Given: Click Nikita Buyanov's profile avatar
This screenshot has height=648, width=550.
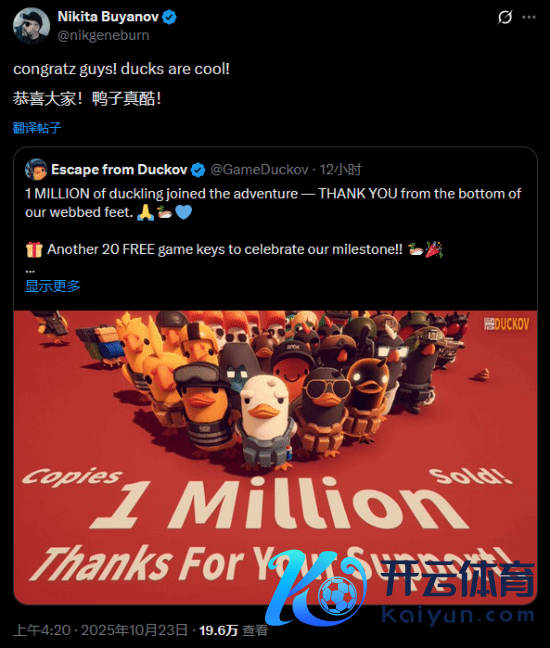Looking at the screenshot, I should [x=31, y=25].
